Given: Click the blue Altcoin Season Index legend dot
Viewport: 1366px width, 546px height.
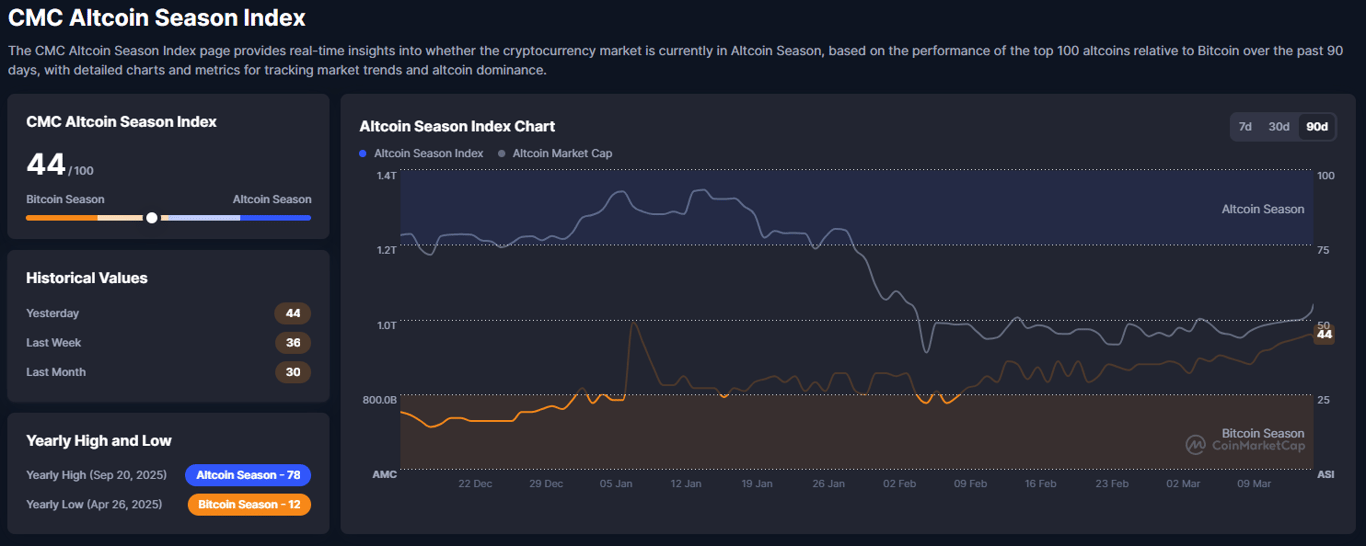Looking at the screenshot, I should pyautogui.click(x=363, y=154).
